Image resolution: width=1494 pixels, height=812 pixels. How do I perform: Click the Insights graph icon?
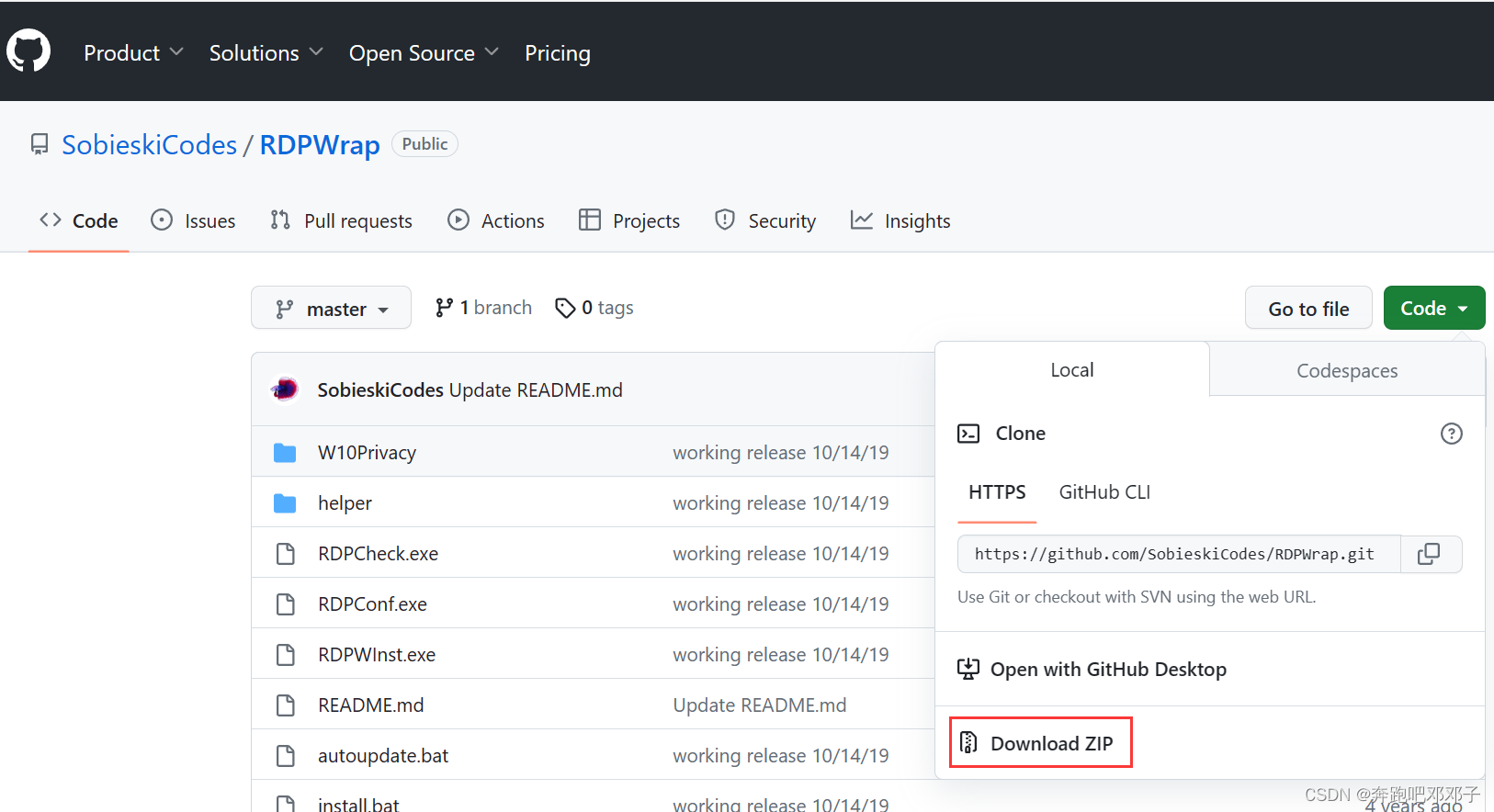[861, 220]
